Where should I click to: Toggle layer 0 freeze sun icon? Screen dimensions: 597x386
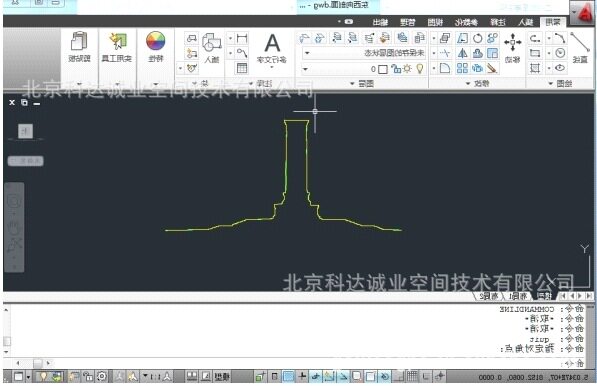(x=407, y=69)
